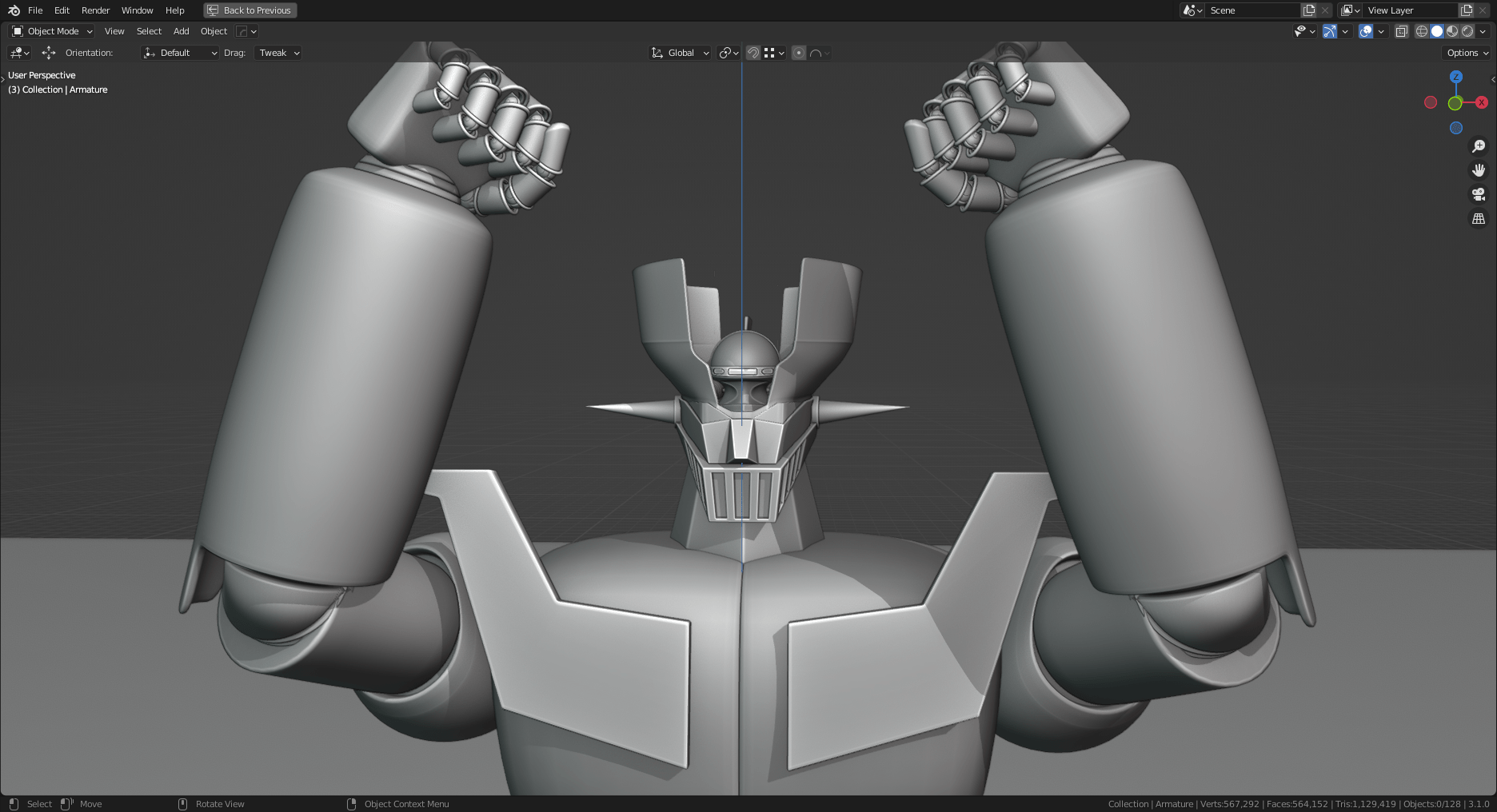Open proportional editing falloff curve menu
Viewport: 1497px width, 812px height.
(x=820, y=53)
